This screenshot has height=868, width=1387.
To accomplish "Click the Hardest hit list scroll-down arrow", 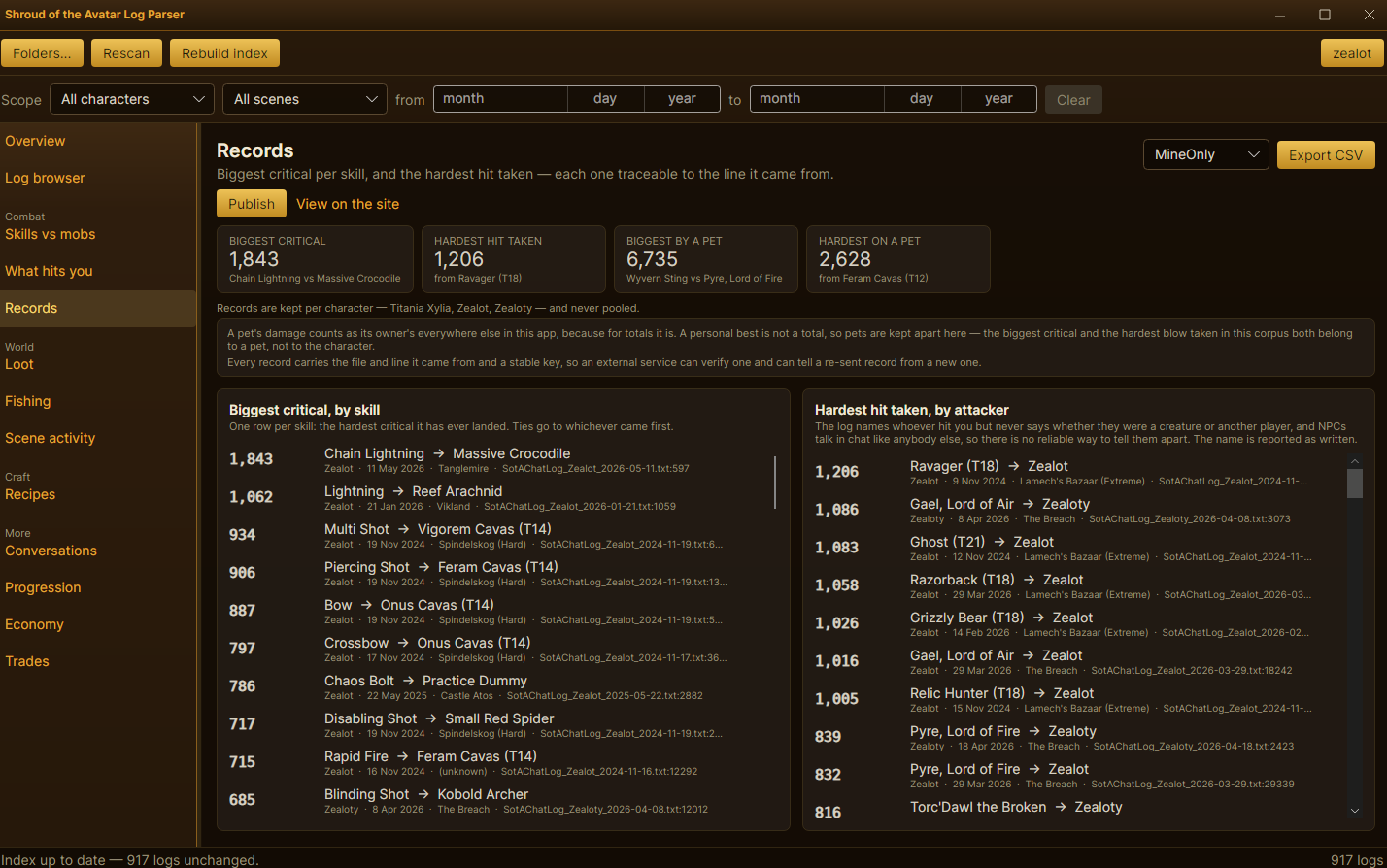I will 1355,811.
